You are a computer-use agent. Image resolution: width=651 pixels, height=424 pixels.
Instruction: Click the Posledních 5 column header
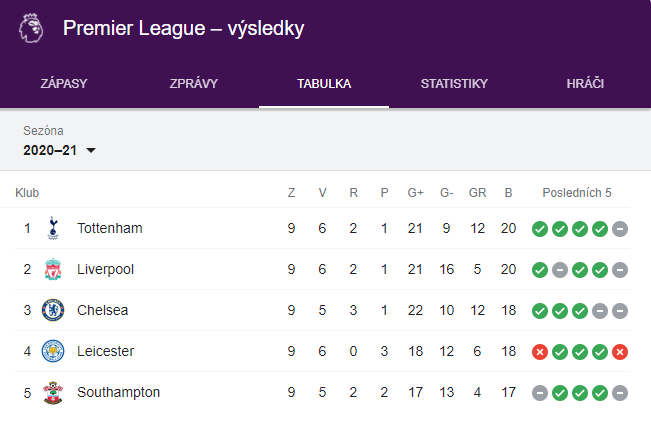click(x=577, y=193)
